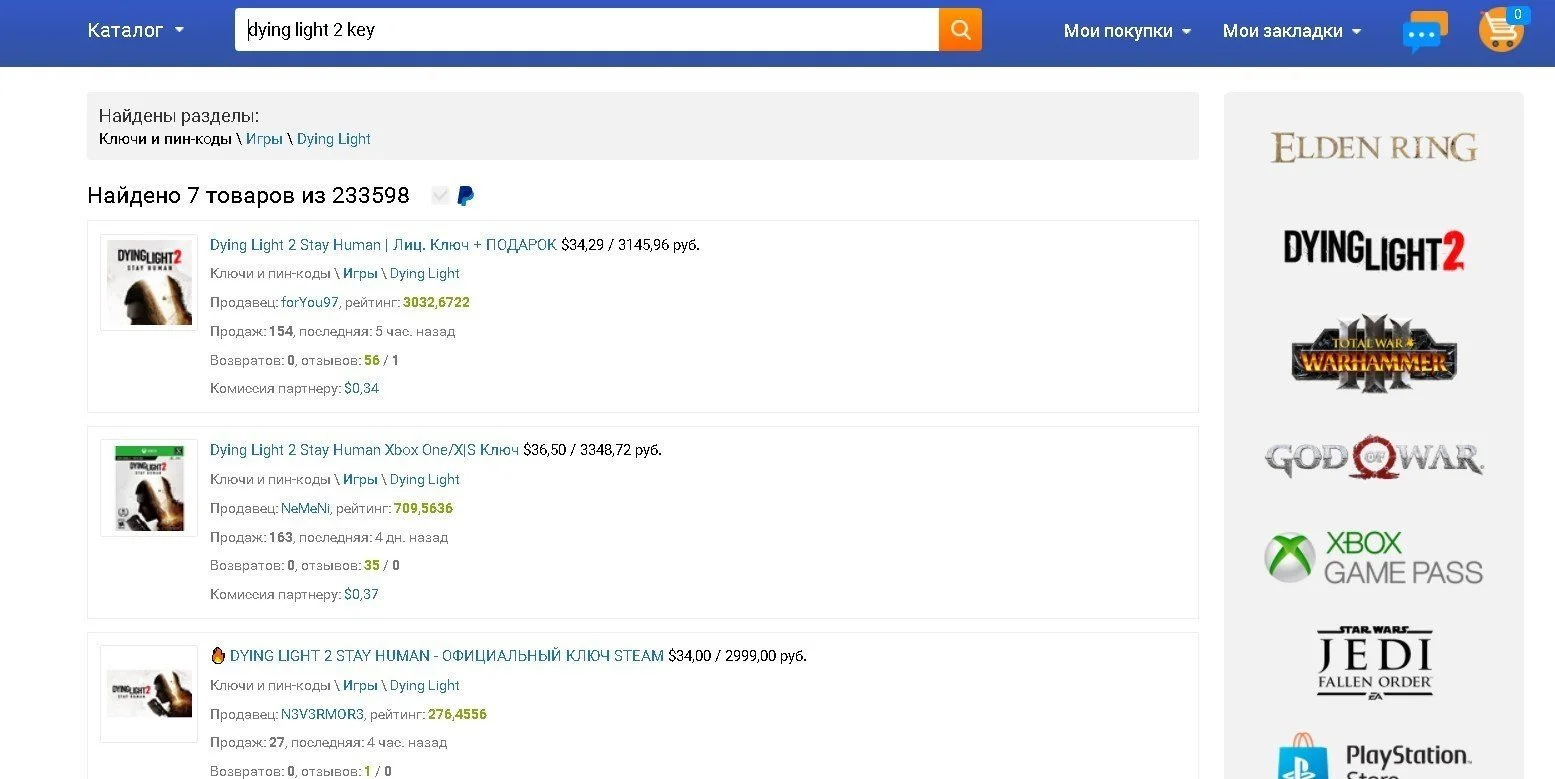Screen dimensions: 1555x779
Task: Click the positive reviews count 35
Action: click(x=372, y=566)
